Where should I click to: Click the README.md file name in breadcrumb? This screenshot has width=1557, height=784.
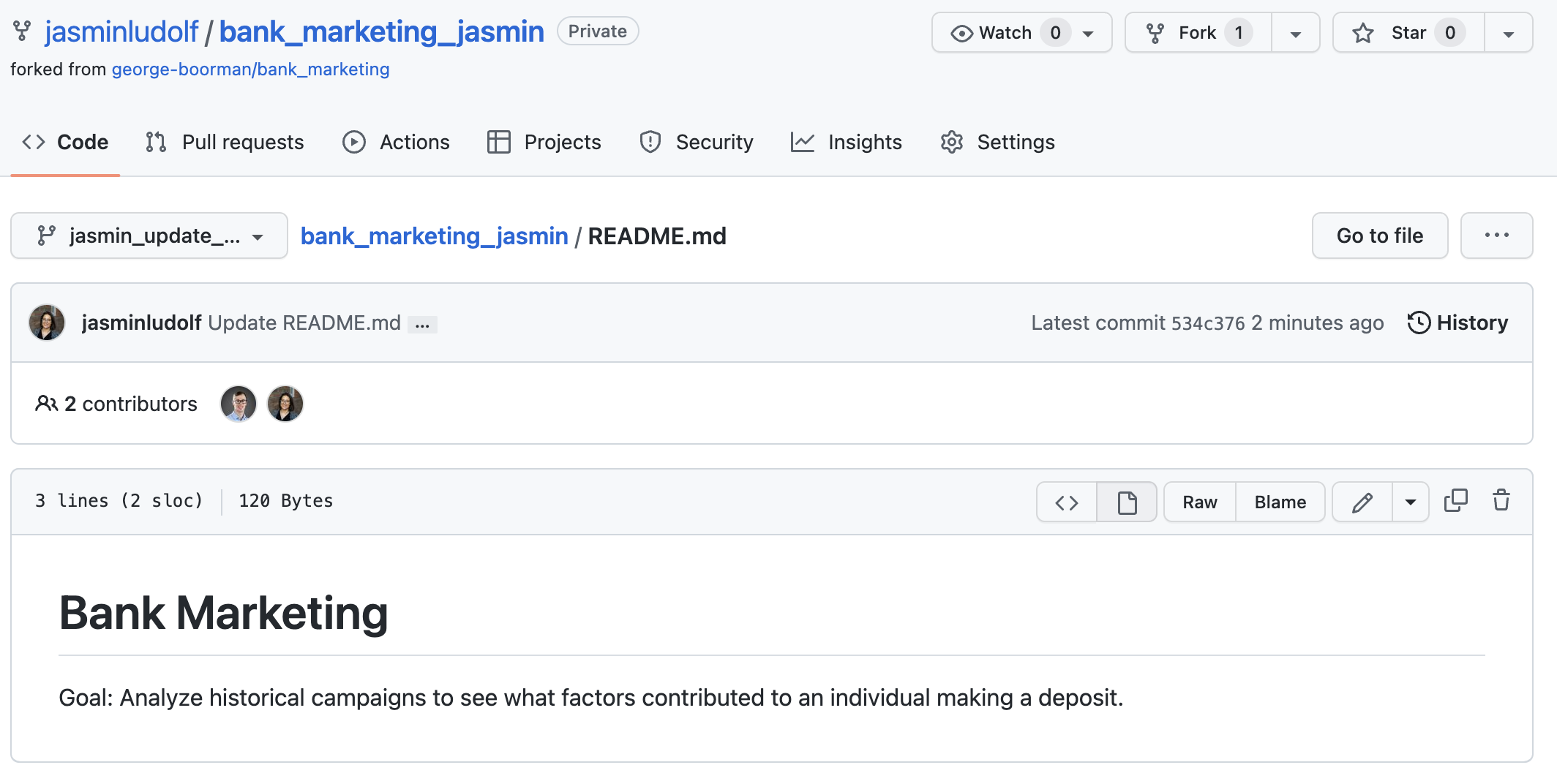pyautogui.click(x=657, y=236)
